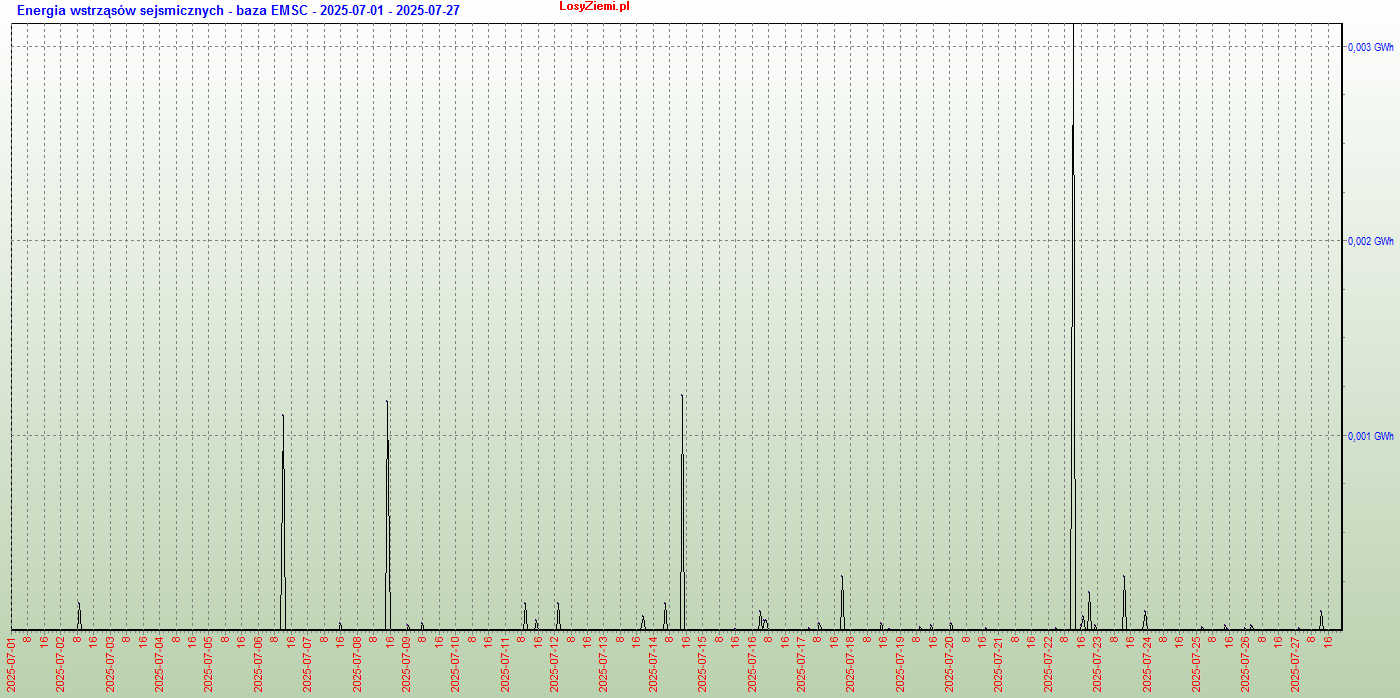Select the 2025-07-18 date label
Image resolution: width=1400 pixels, height=698 pixels.
point(850,663)
